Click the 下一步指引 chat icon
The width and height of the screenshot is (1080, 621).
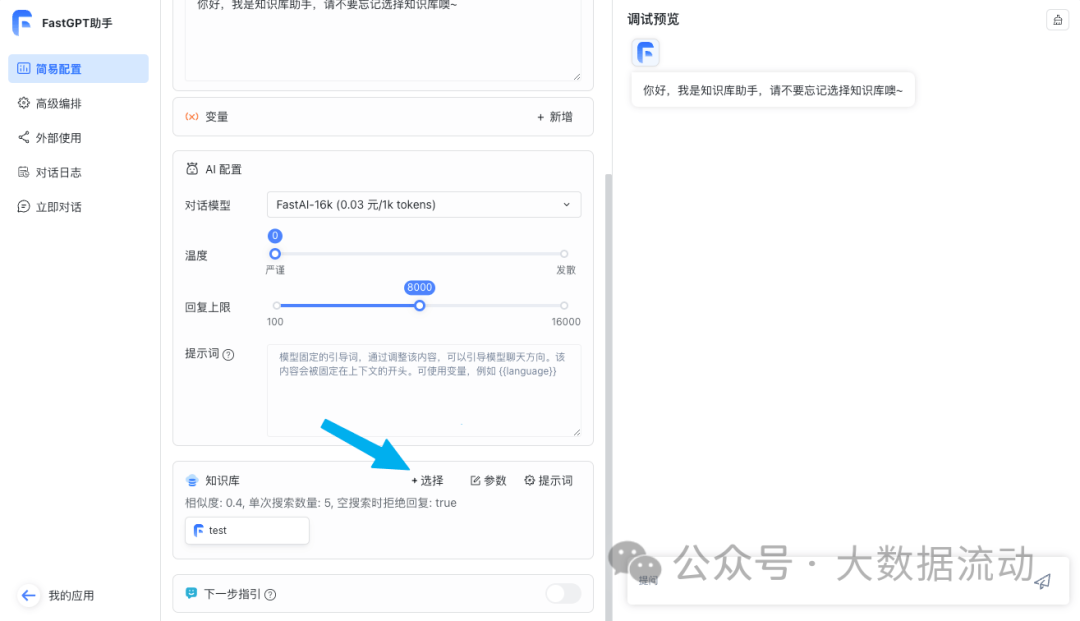coord(191,593)
